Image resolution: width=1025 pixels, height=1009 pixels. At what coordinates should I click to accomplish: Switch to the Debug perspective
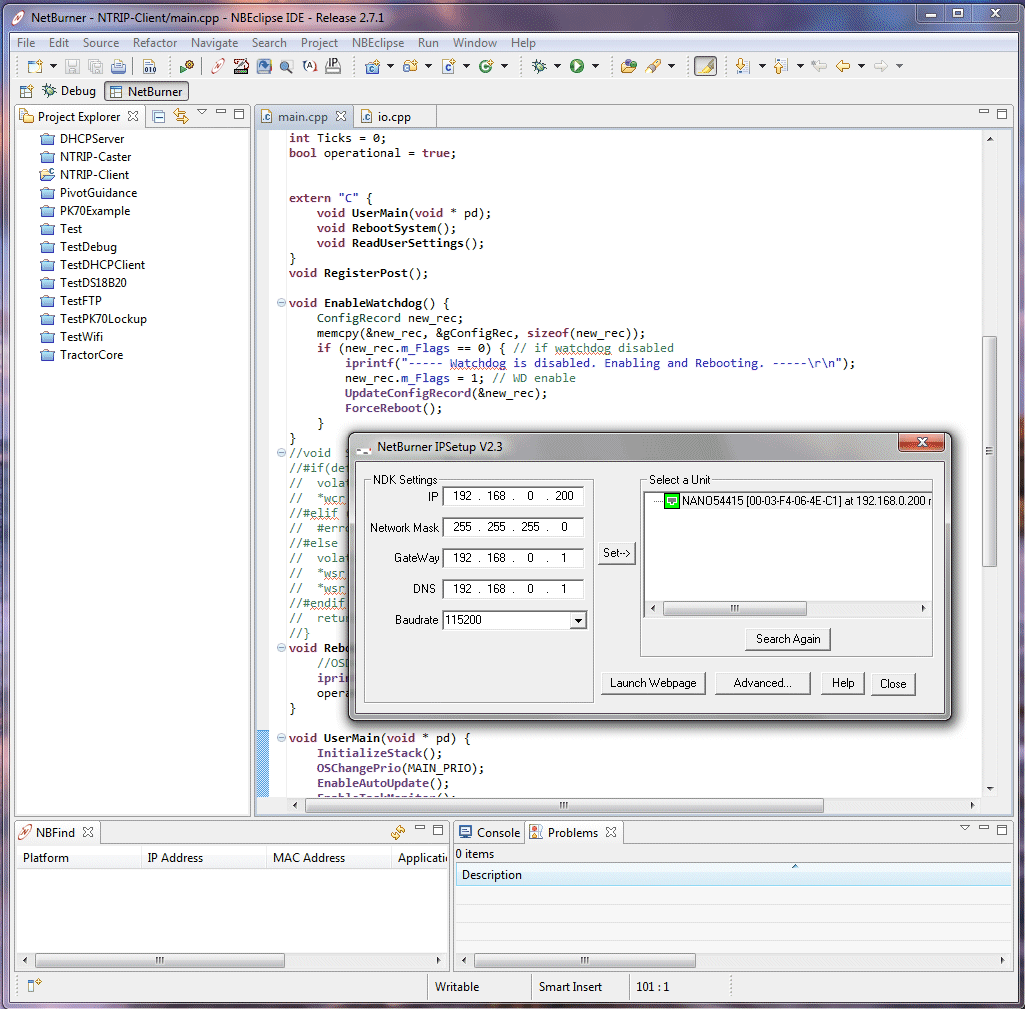point(69,91)
